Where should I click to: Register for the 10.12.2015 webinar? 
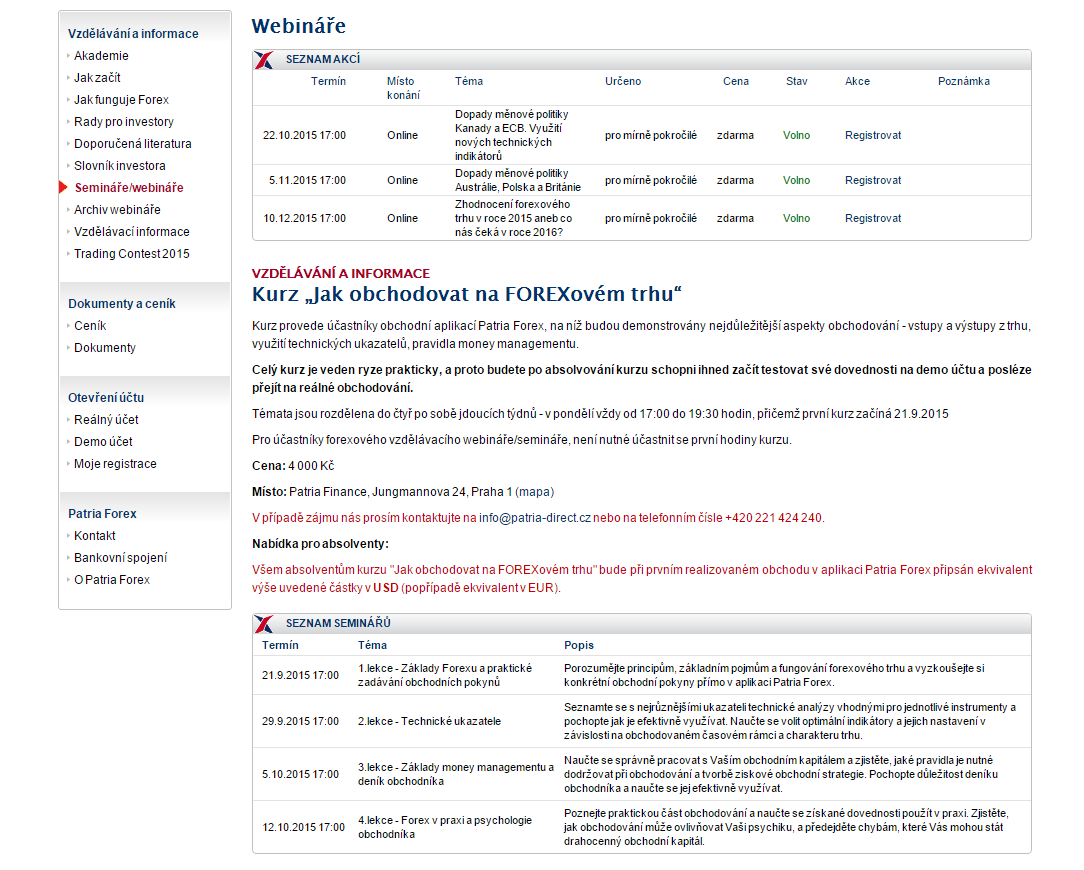click(x=873, y=219)
